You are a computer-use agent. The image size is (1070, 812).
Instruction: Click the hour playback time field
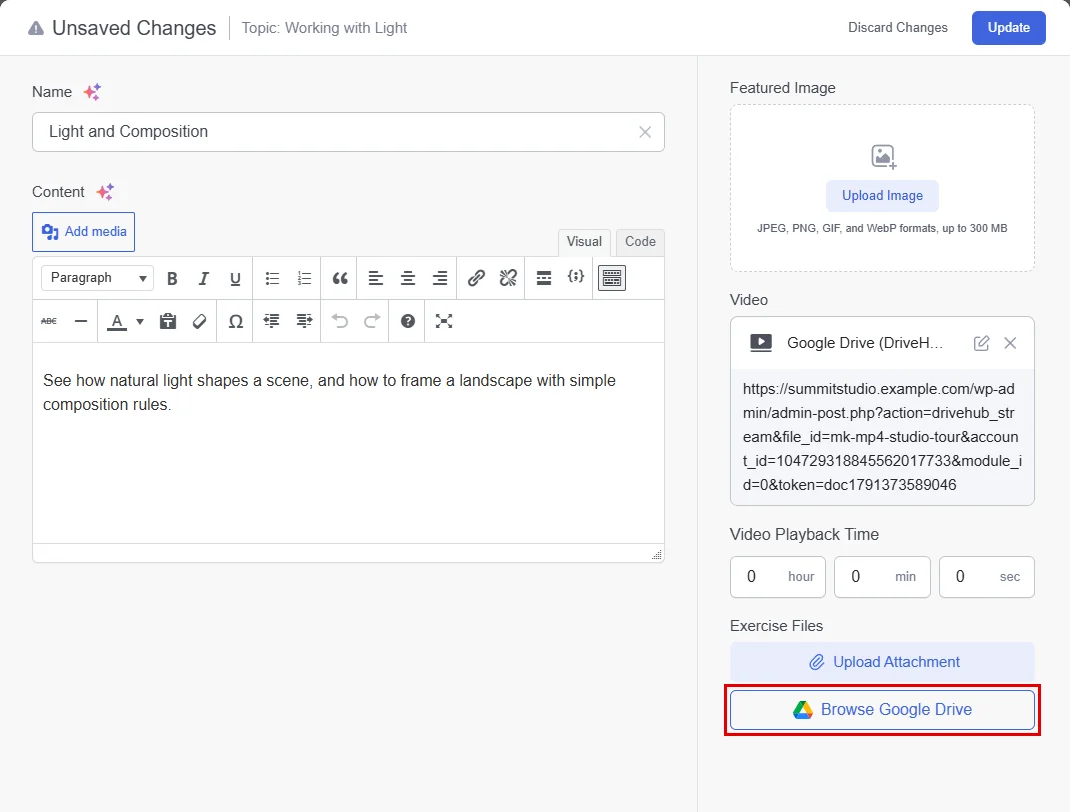click(778, 577)
